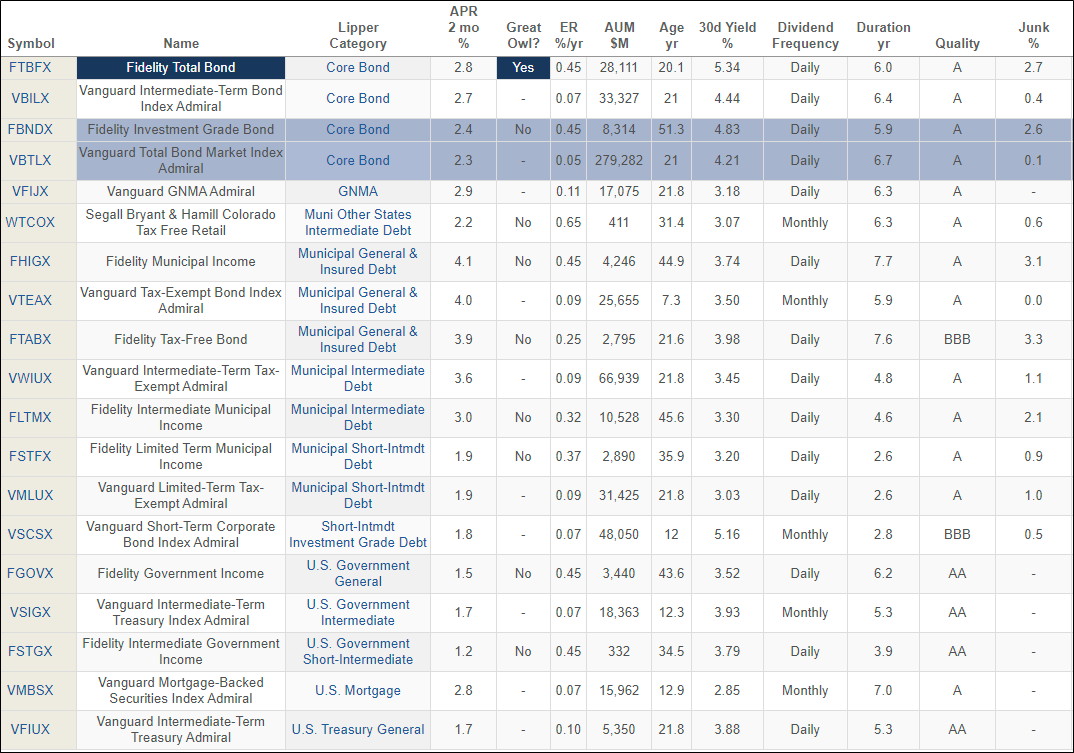Open the GNMA Lipper category link
The image size is (1074, 753).
(358, 192)
